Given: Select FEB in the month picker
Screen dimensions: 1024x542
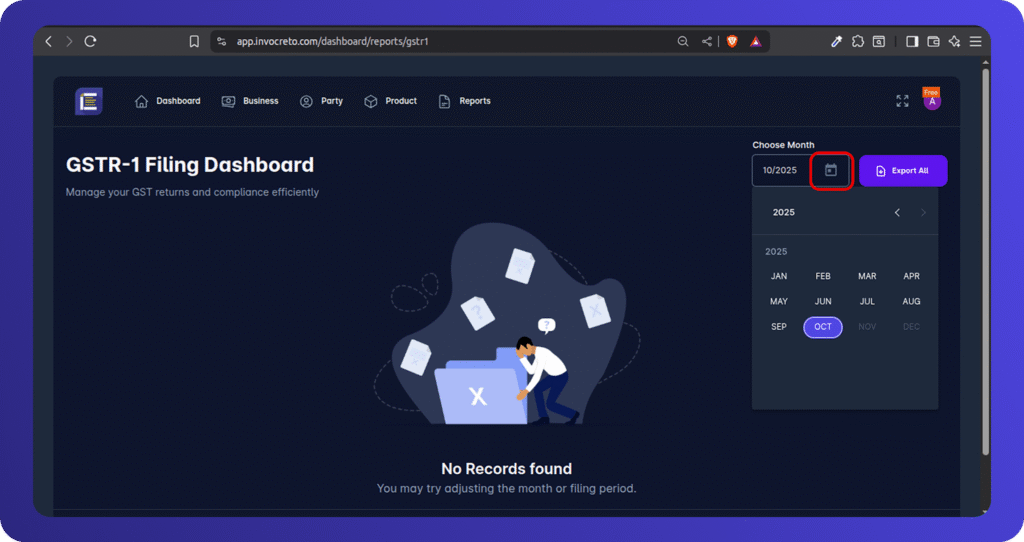Looking at the screenshot, I should pos(823,276).
